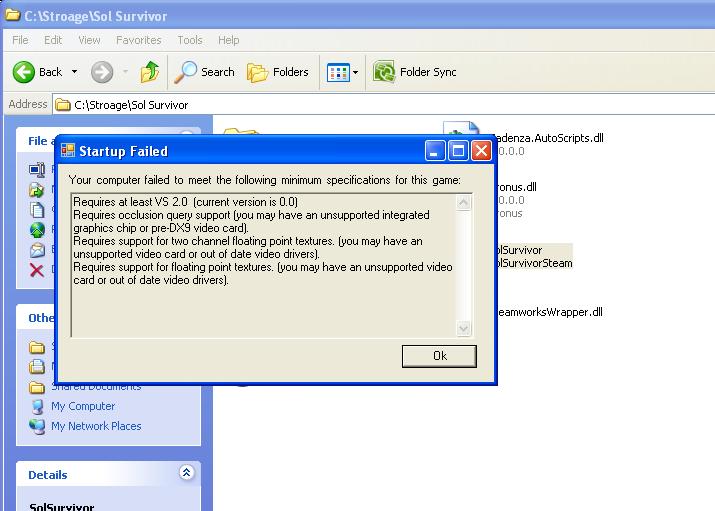Open the My Network Places link

point(96,426)
